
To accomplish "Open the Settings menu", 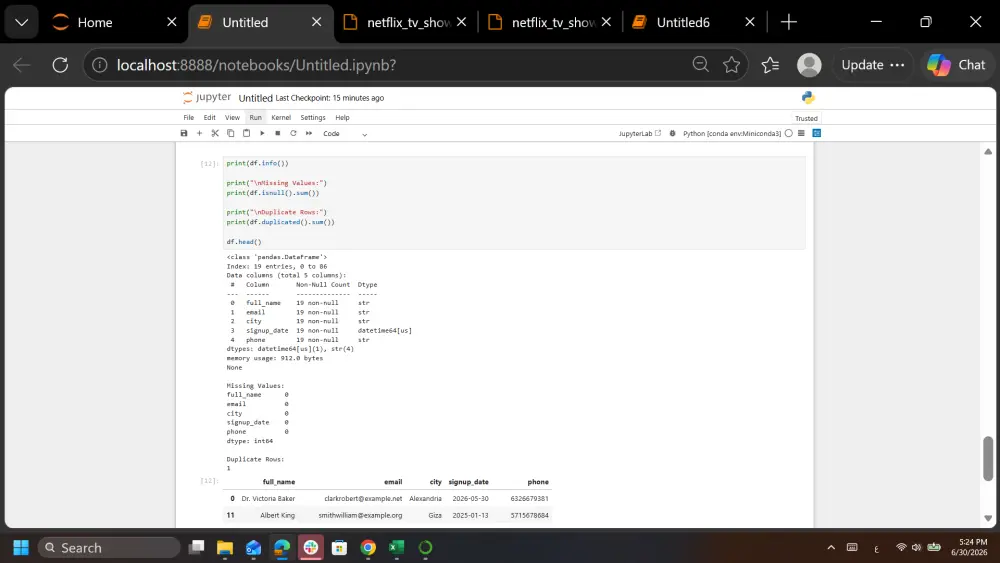I will click(312, 117).
